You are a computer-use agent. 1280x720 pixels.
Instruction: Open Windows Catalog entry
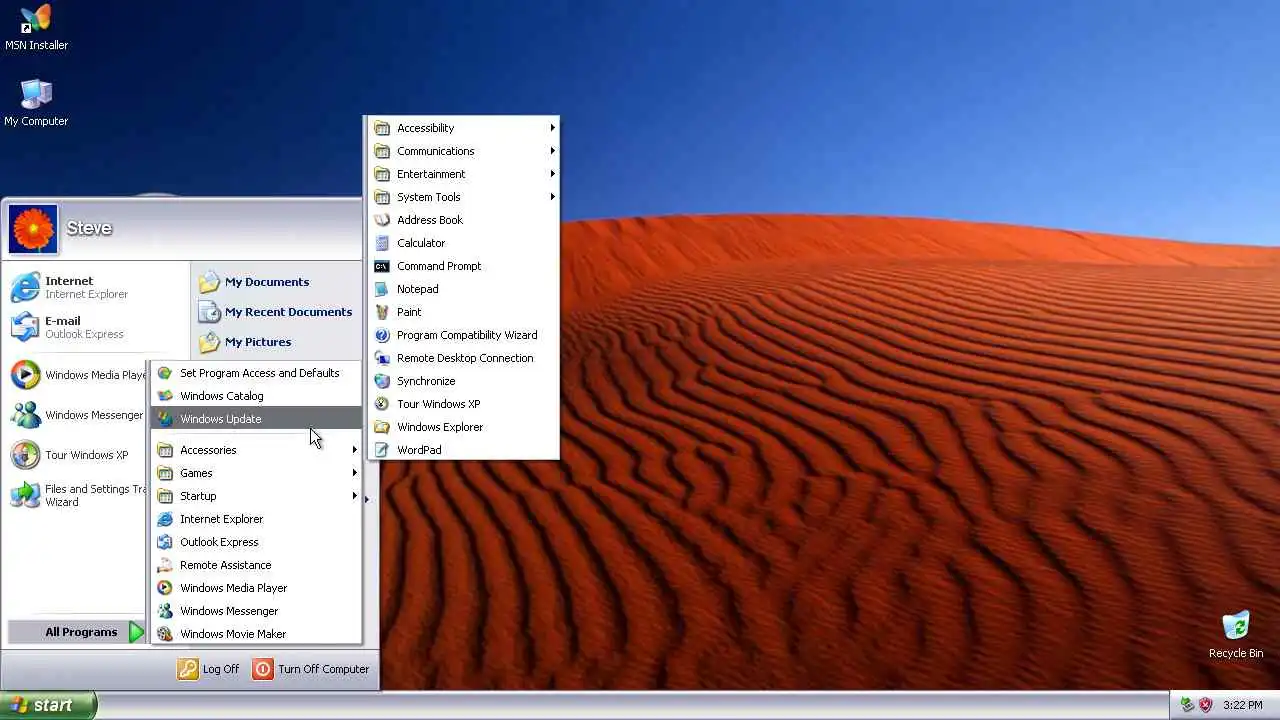coord(256,396)
